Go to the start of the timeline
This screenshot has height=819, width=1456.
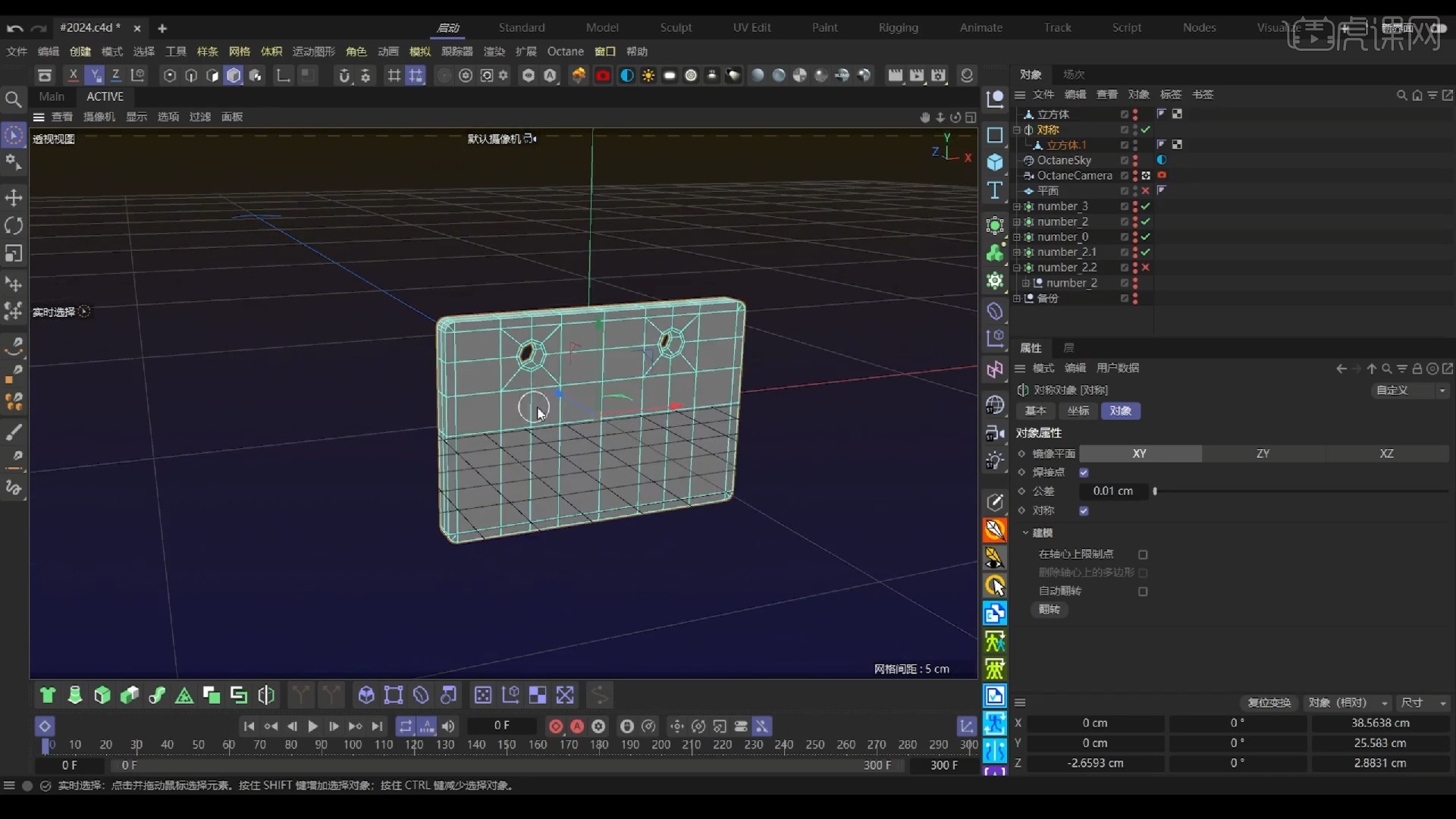tap(249, 726)
